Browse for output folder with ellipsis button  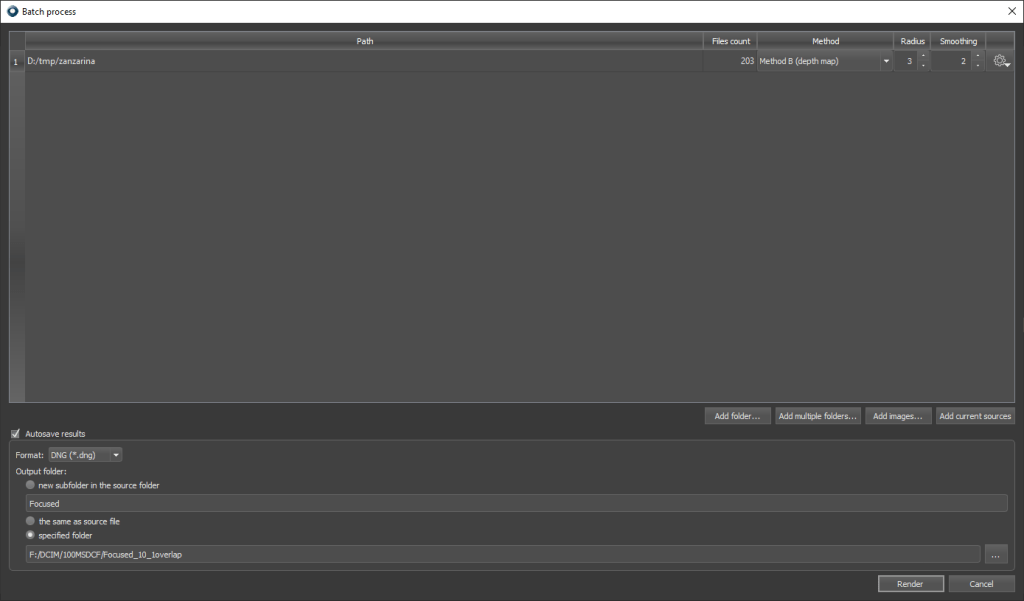(996, 554)
